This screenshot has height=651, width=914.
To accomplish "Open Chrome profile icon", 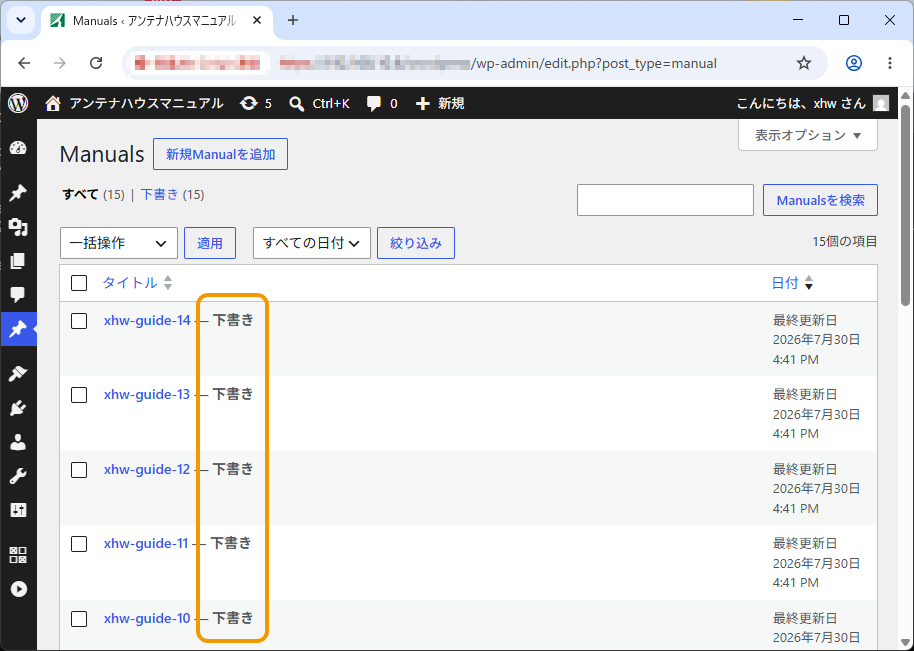I will pos(853,63).
